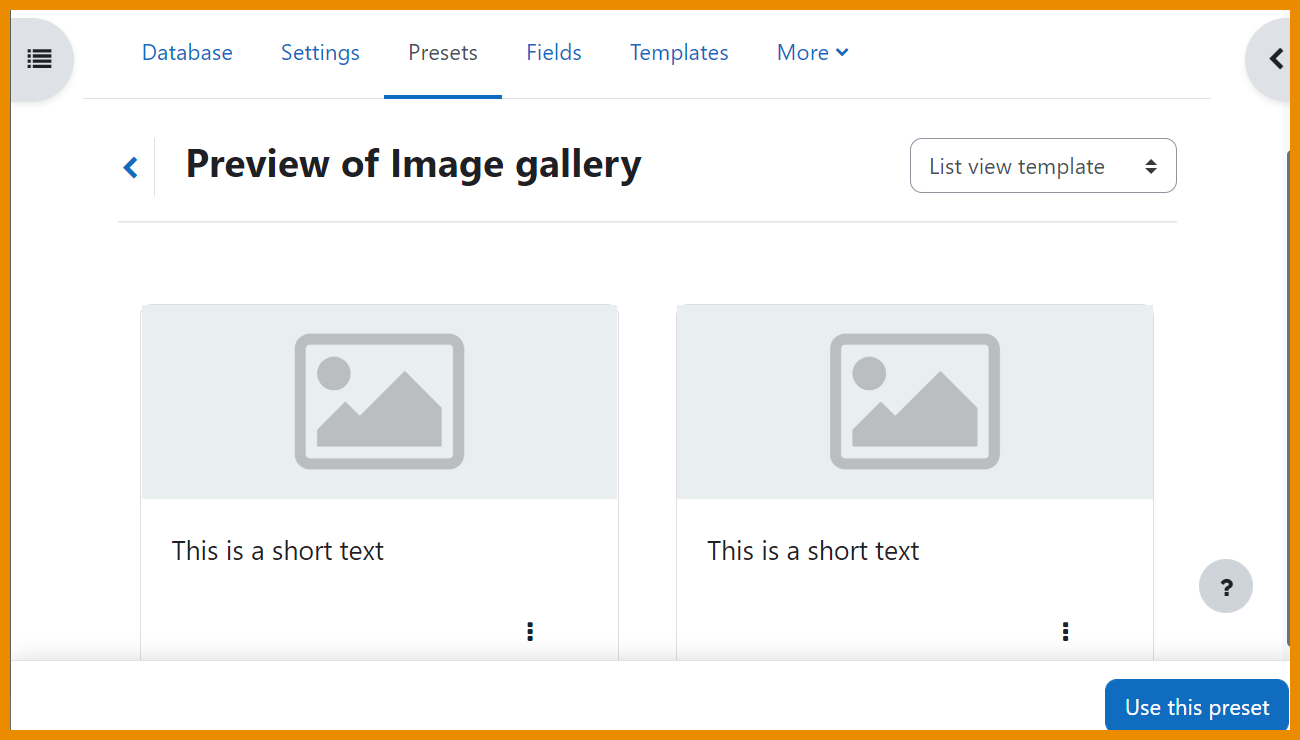
Task: Click the Preview of Image gallery heading
Action: click(x=413, y=165)
